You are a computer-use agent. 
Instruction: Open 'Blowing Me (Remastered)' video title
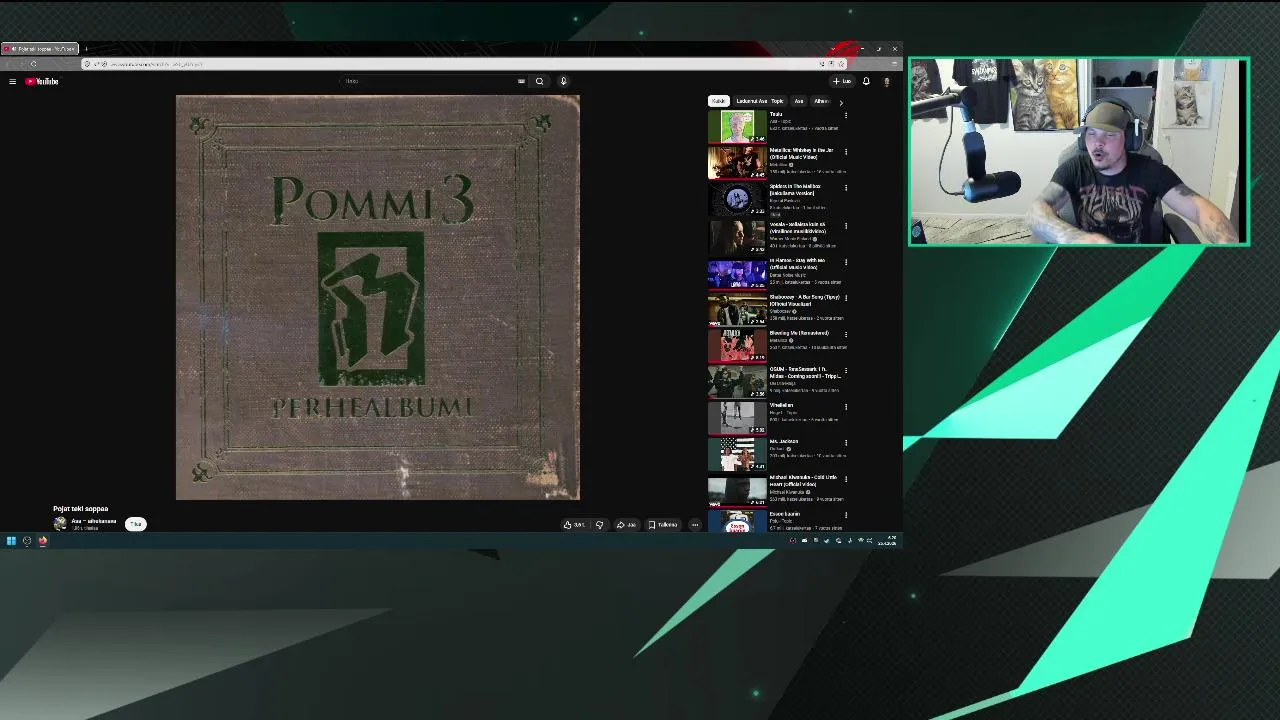pos(799,333)
